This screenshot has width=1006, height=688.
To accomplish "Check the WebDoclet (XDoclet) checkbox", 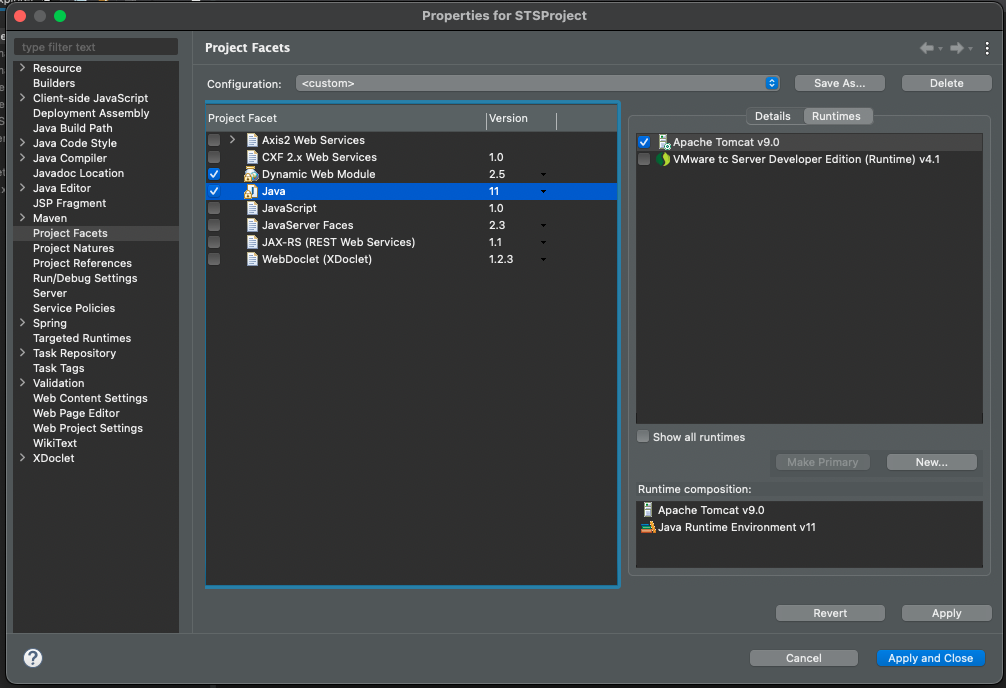I will coord(214,259).
